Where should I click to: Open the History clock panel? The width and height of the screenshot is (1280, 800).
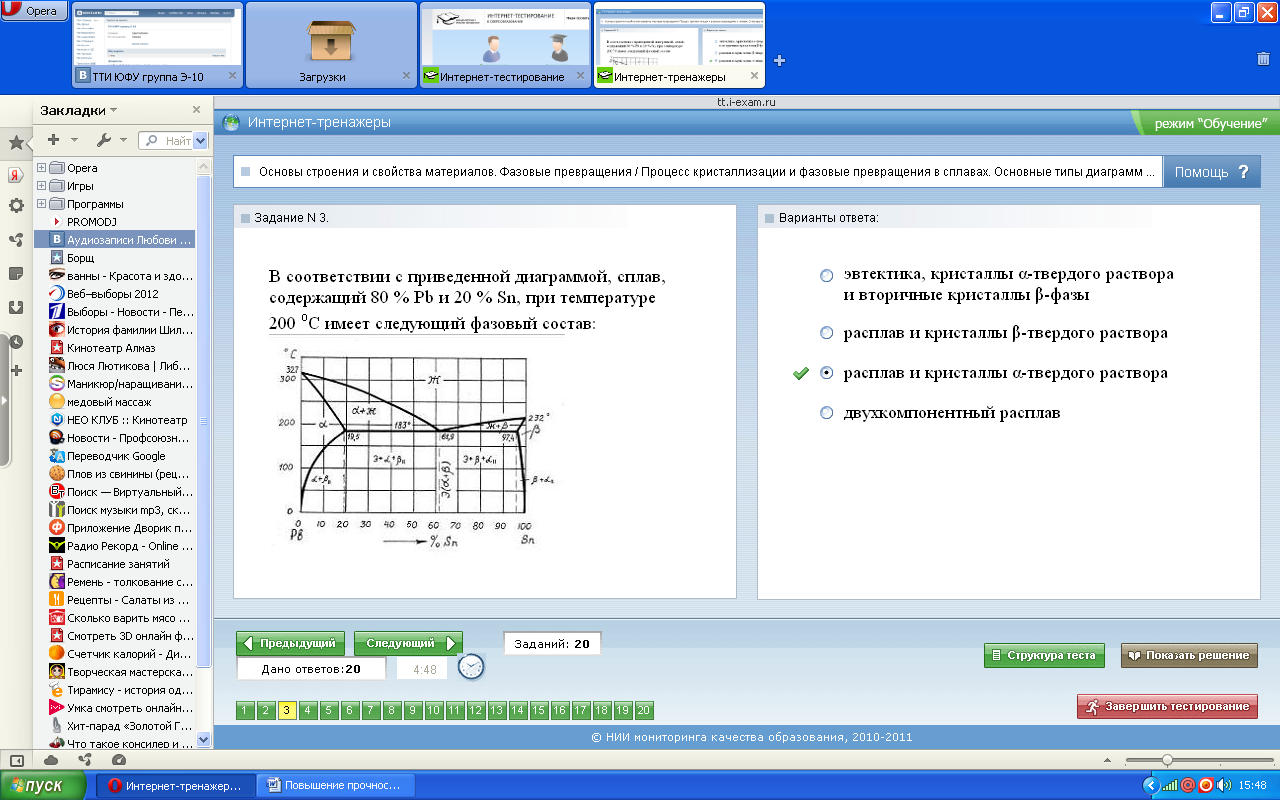point(16,341)
